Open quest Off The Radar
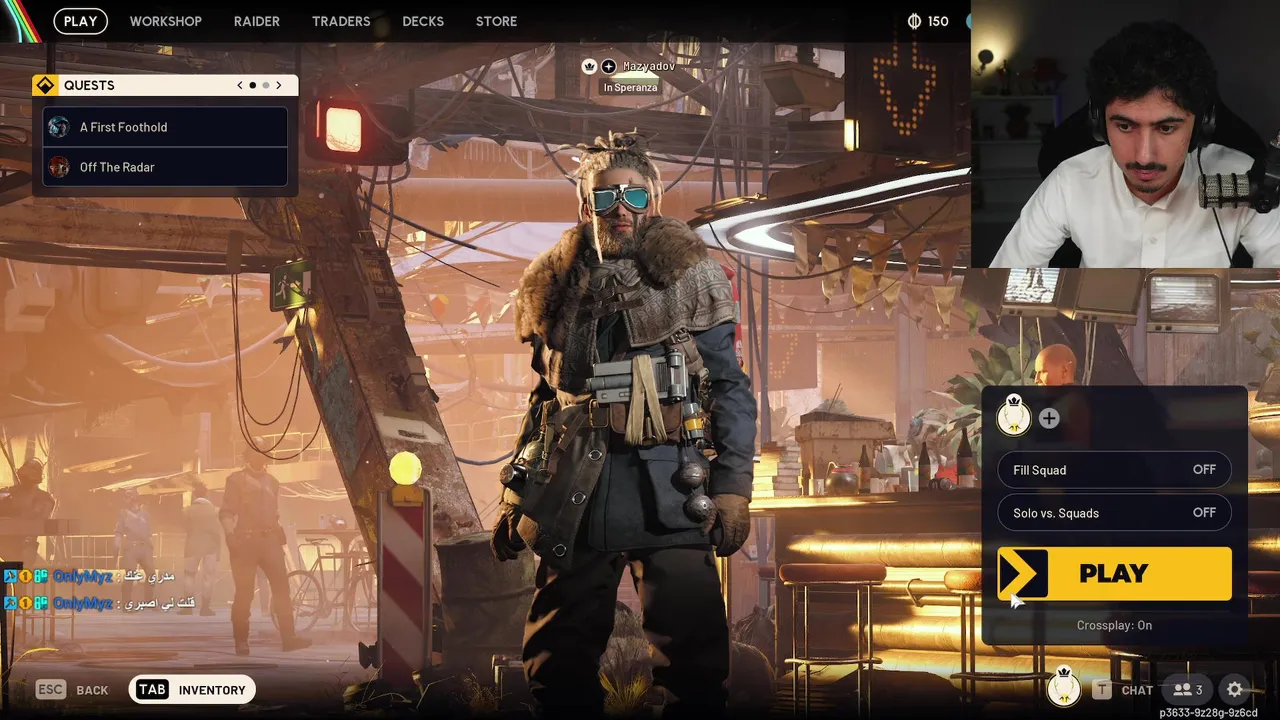 [165, 167]
